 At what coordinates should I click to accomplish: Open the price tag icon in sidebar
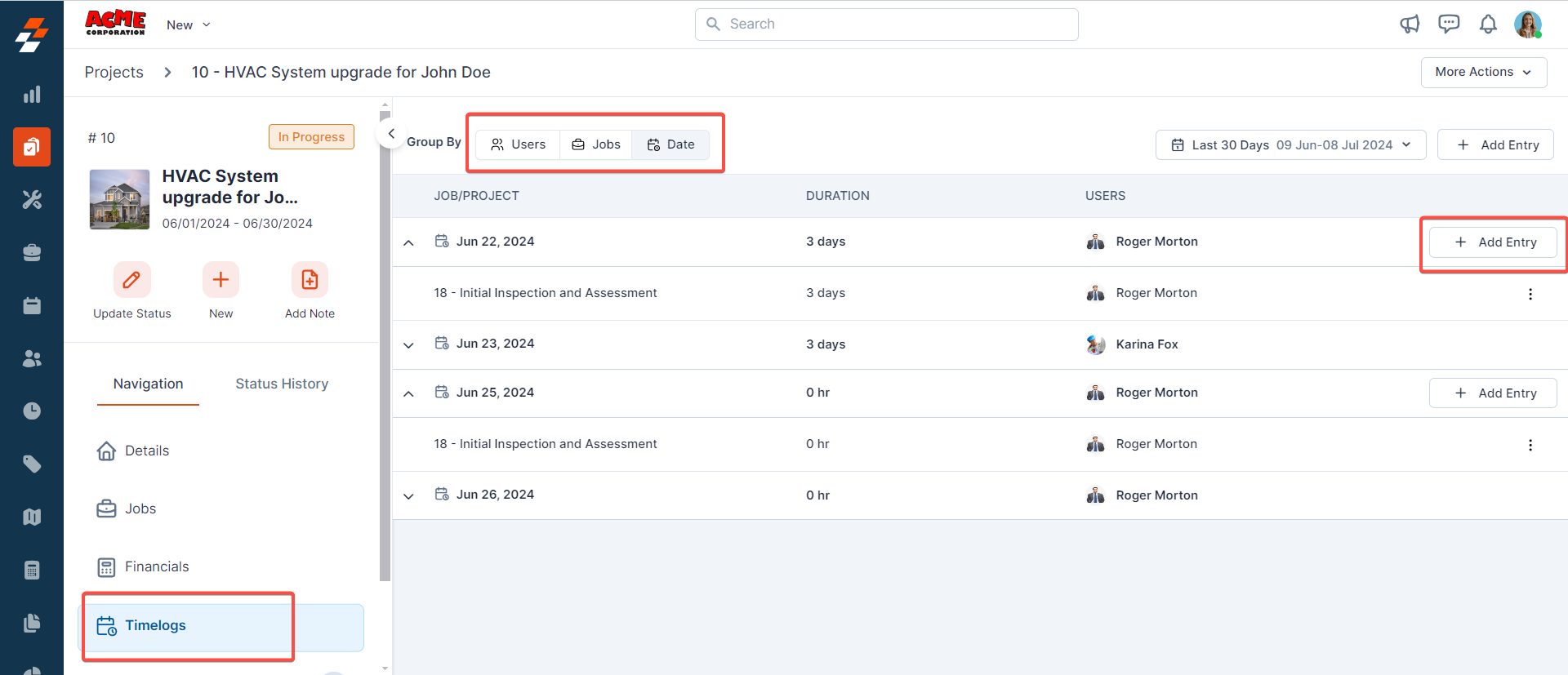(x=32, y=464)
